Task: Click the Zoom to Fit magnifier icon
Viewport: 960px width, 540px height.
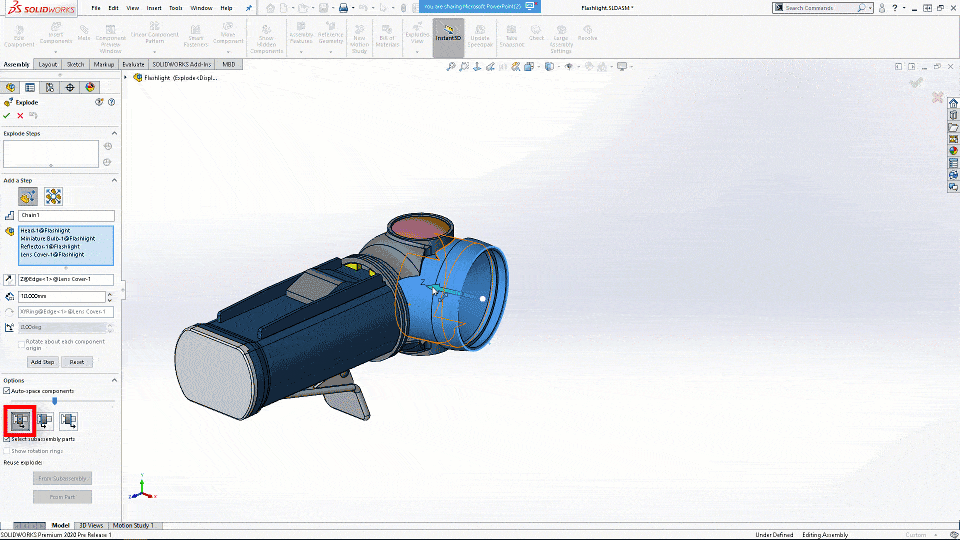Action: point(451,67)
